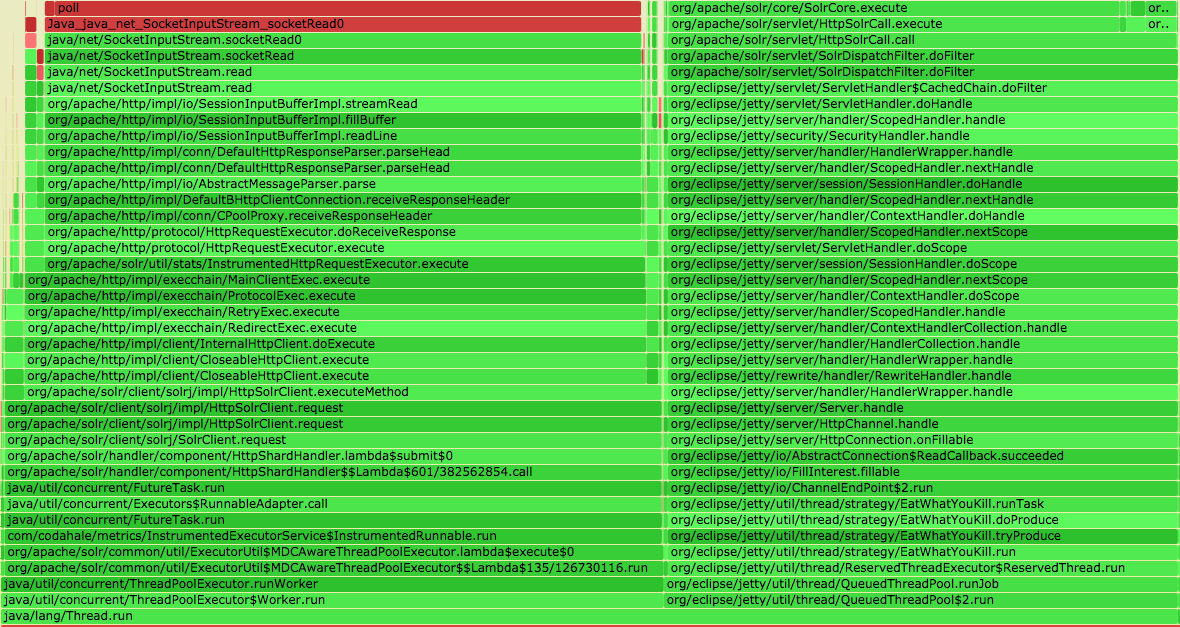
Task: Click the SessionHandler.doHandle frame
Action: [x=923, y=184]
